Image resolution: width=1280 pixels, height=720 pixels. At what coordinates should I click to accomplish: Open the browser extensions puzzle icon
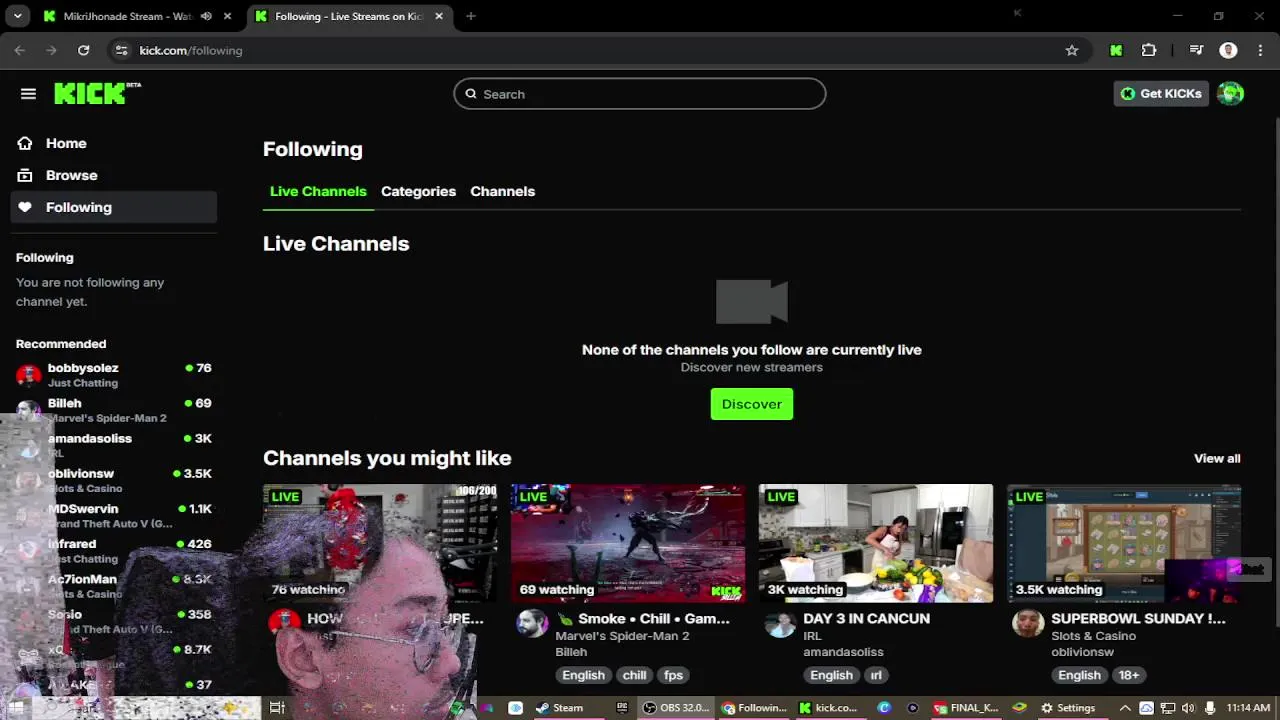(1148, 50)
